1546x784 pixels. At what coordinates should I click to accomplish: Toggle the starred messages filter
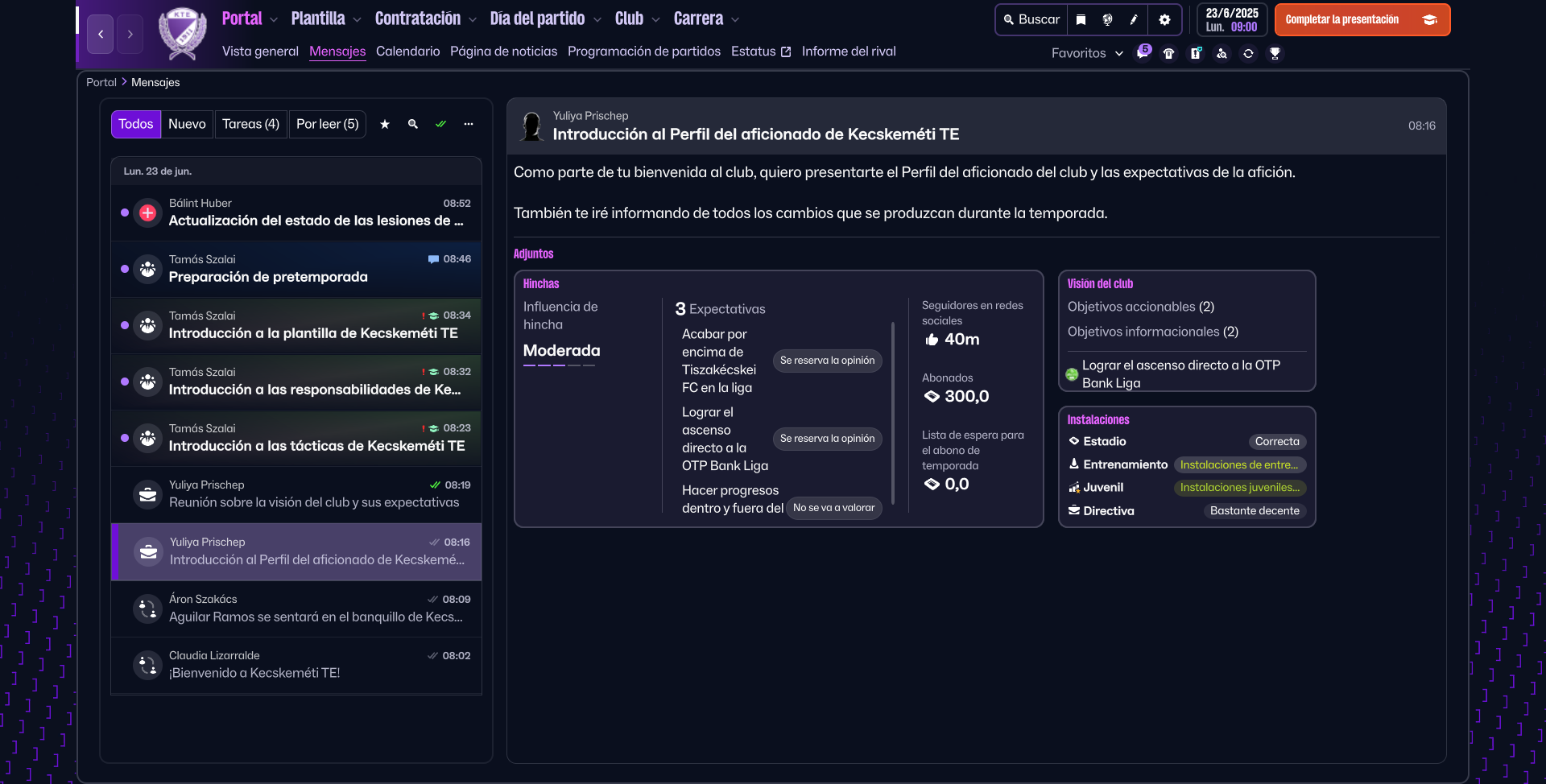[x=385, y=124]
